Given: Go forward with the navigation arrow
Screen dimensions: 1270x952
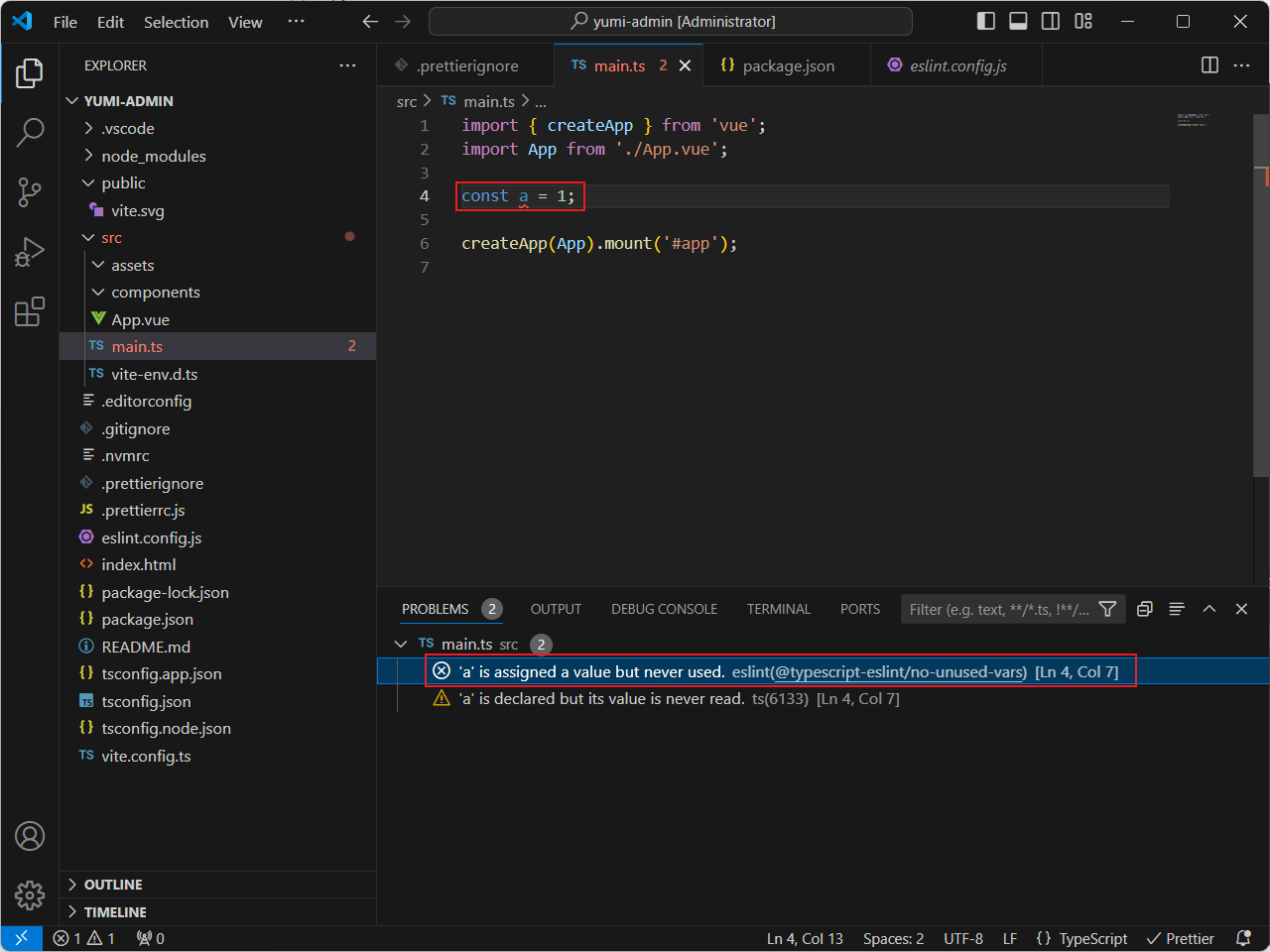Looking at the screenshot, I should pyautogui.click(x=402, y=21).
